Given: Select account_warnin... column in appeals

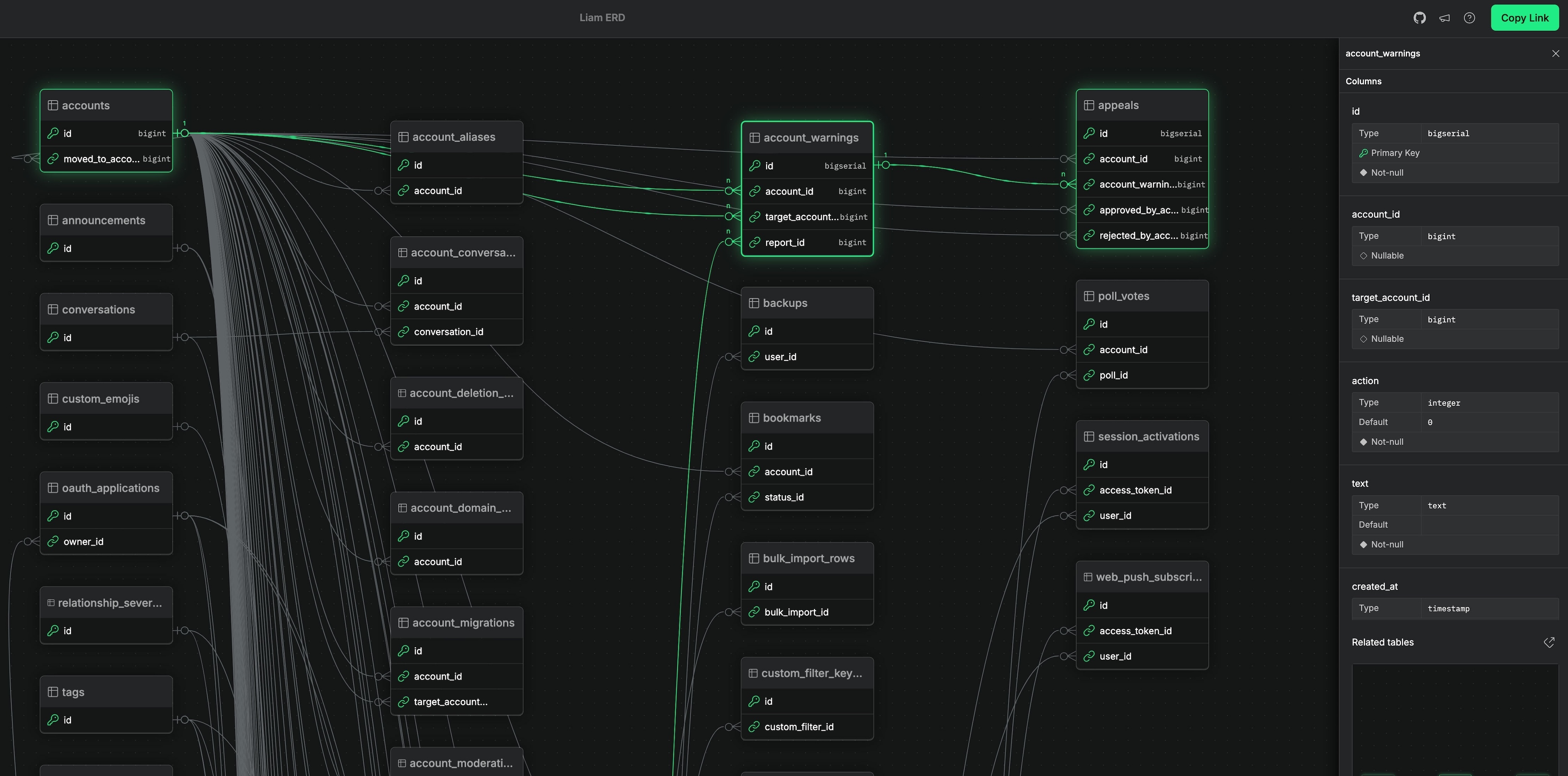Looking at the screenshot, I should click(1142, 184).
